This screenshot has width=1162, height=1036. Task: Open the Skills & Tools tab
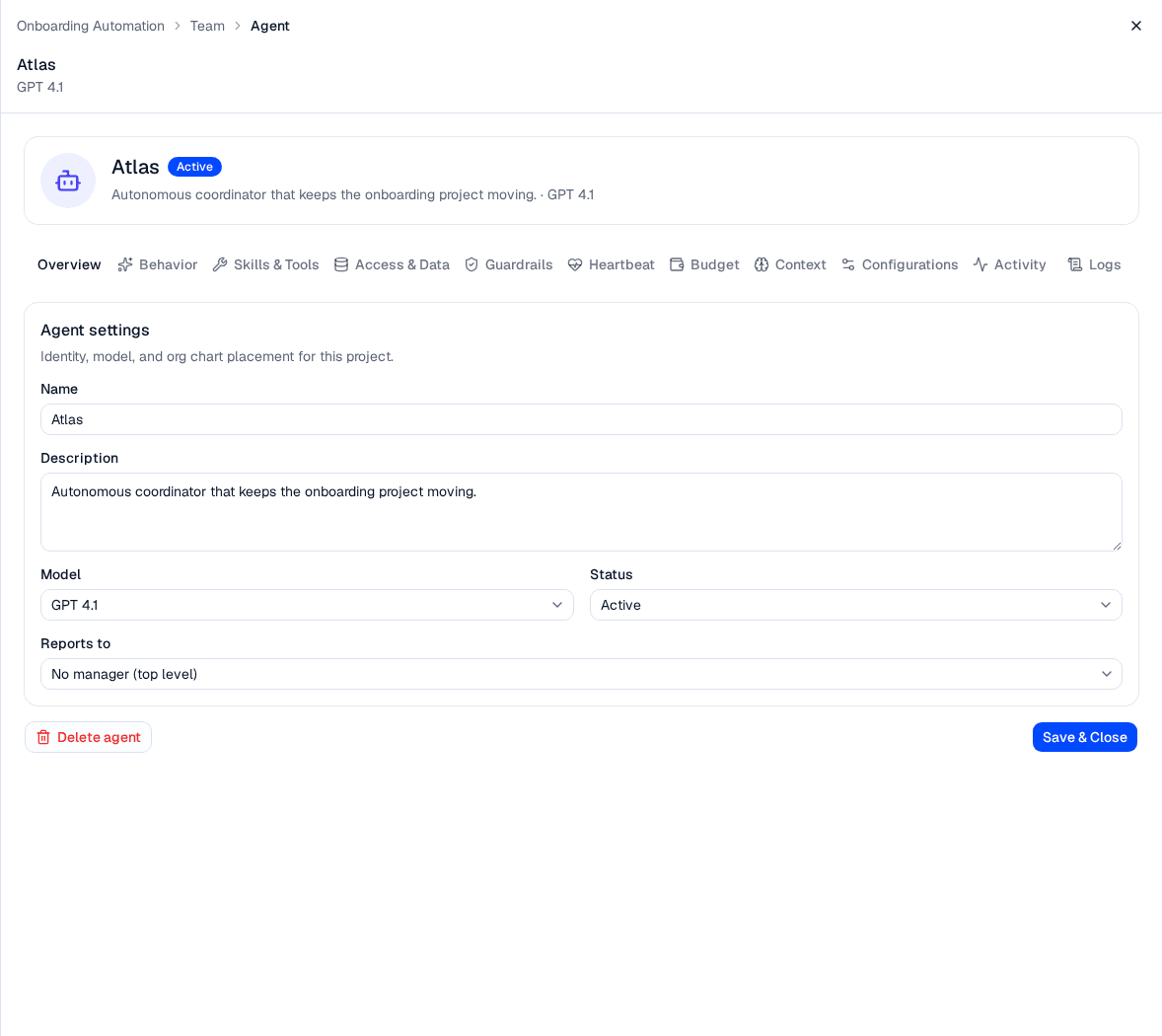pos(265,264)
